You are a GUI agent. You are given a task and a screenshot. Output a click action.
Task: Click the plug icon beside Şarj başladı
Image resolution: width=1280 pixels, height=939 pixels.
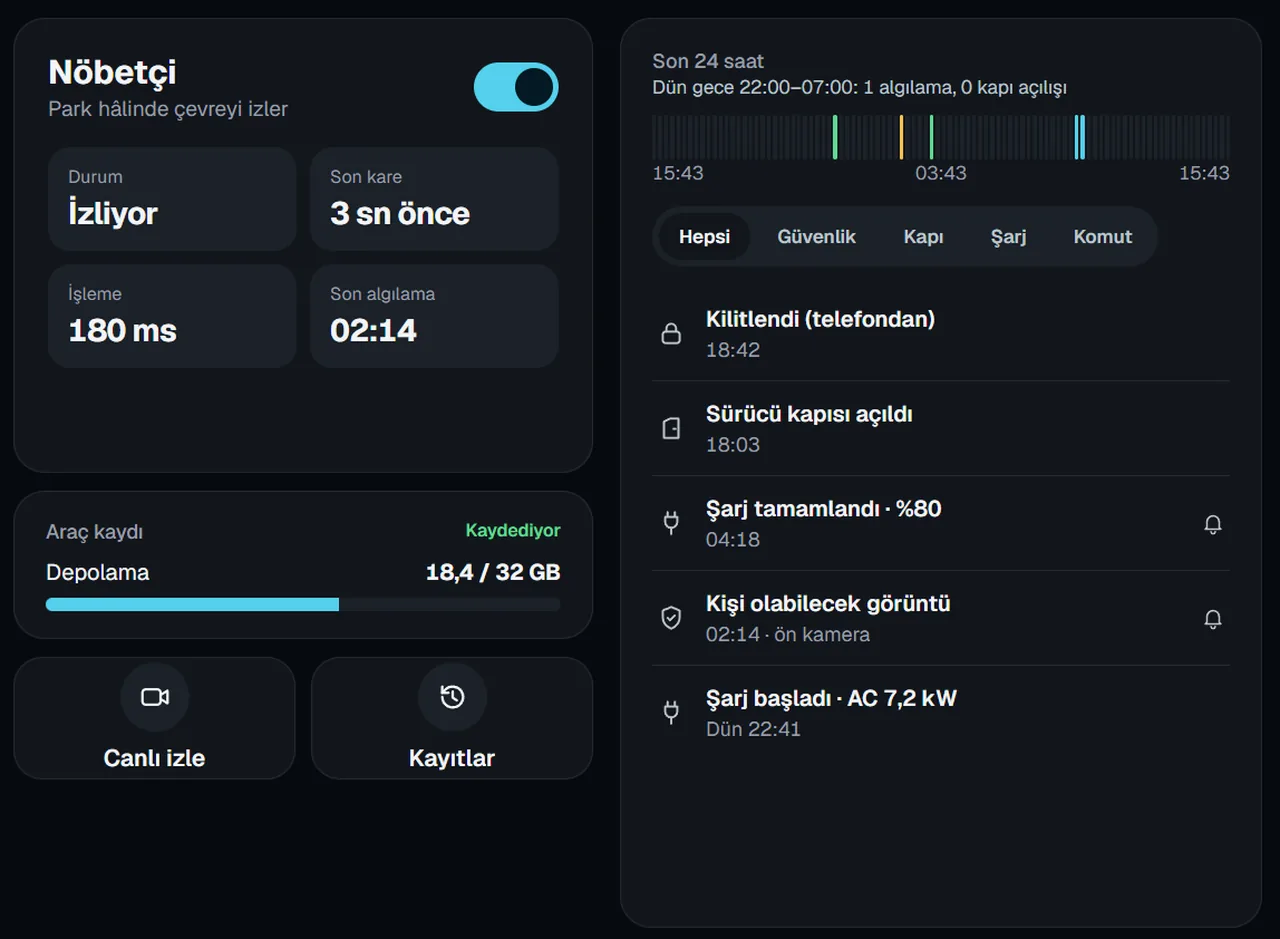click(671, 712)
